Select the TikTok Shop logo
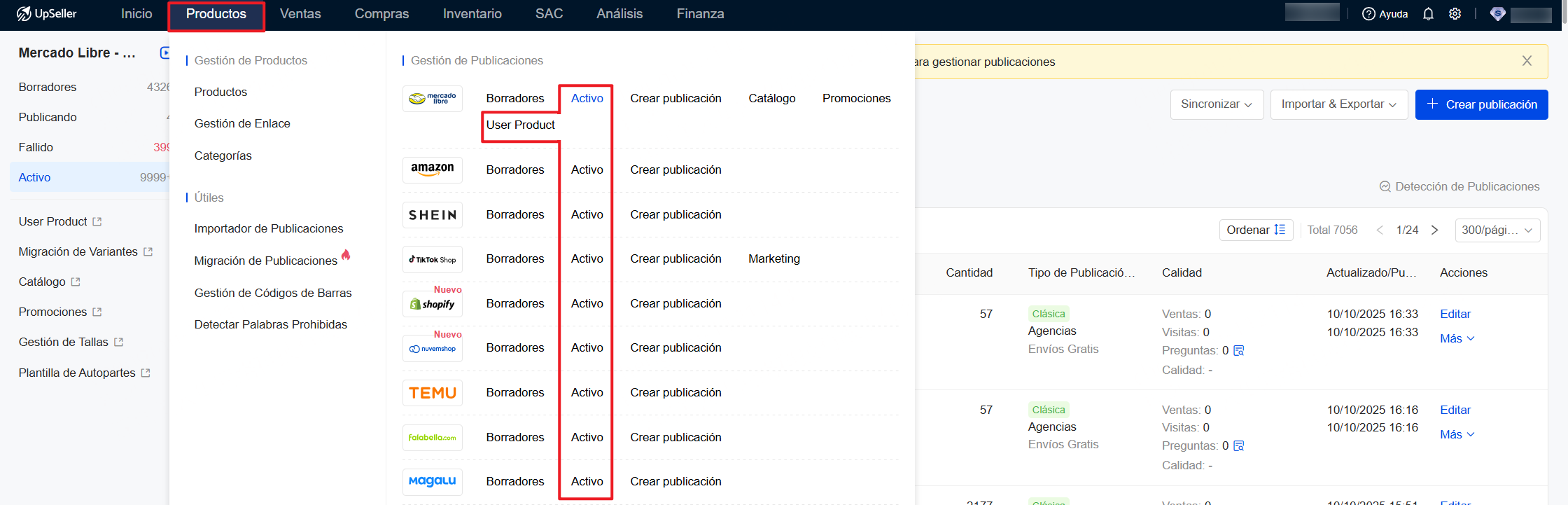The width and height of the screenshot is (1568, 505). (432, 259)
